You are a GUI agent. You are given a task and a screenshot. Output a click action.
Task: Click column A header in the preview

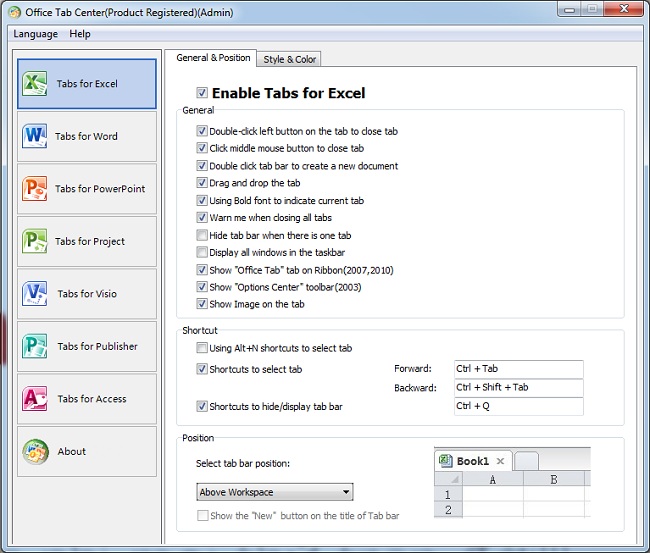[492, 479]
